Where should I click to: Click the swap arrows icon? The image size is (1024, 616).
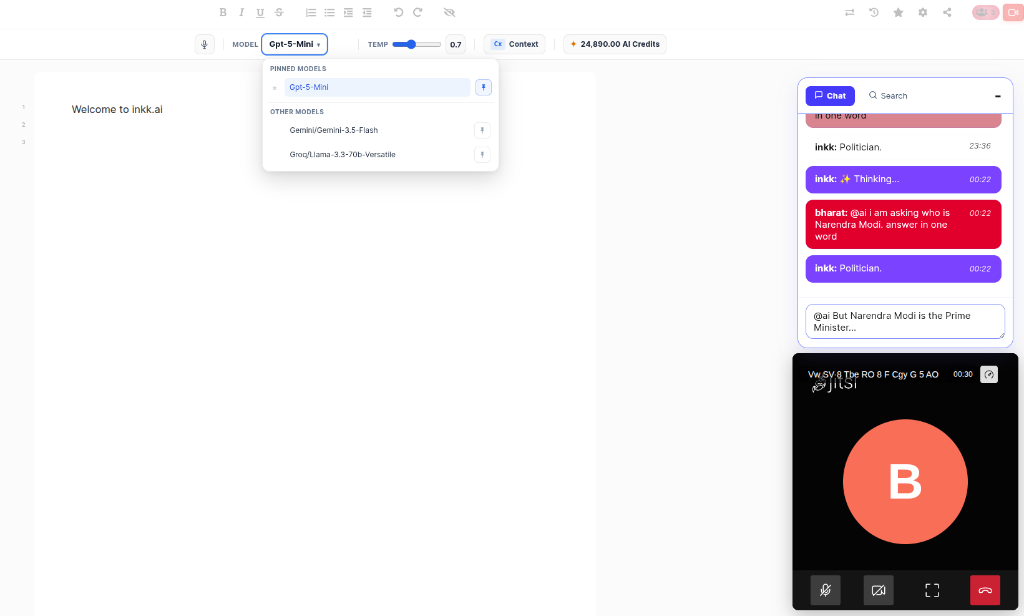coord(850,12)
